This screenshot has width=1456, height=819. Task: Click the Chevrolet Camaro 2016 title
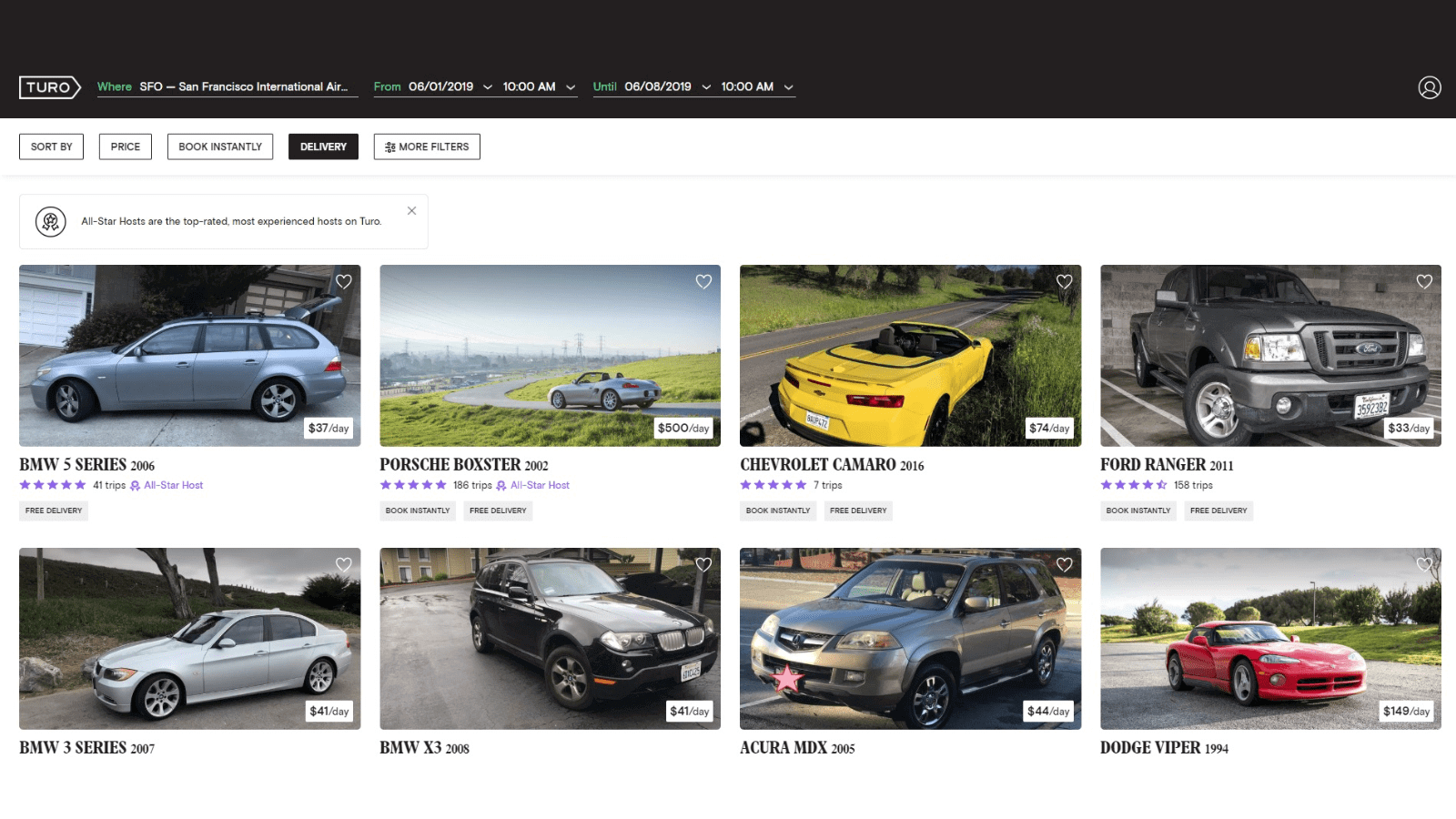pos(832,465)
